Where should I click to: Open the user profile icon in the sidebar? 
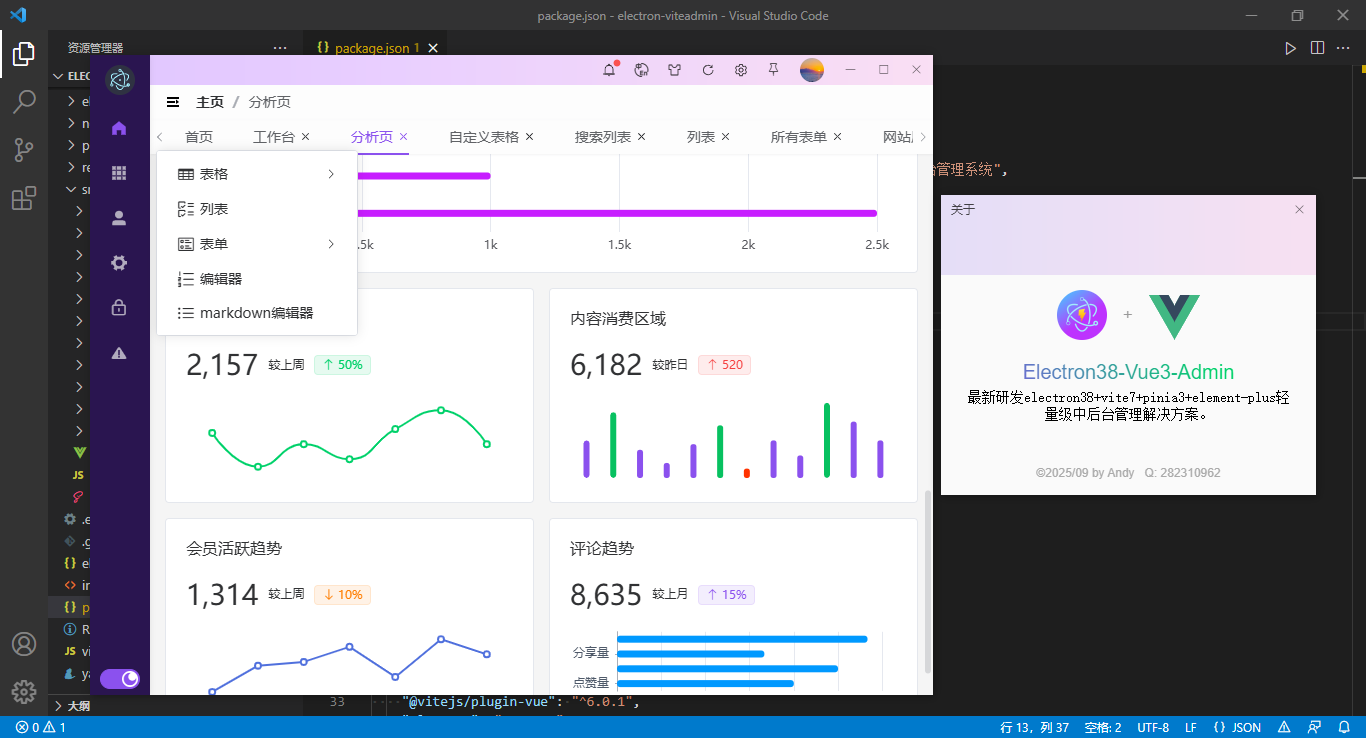point(119,217)
